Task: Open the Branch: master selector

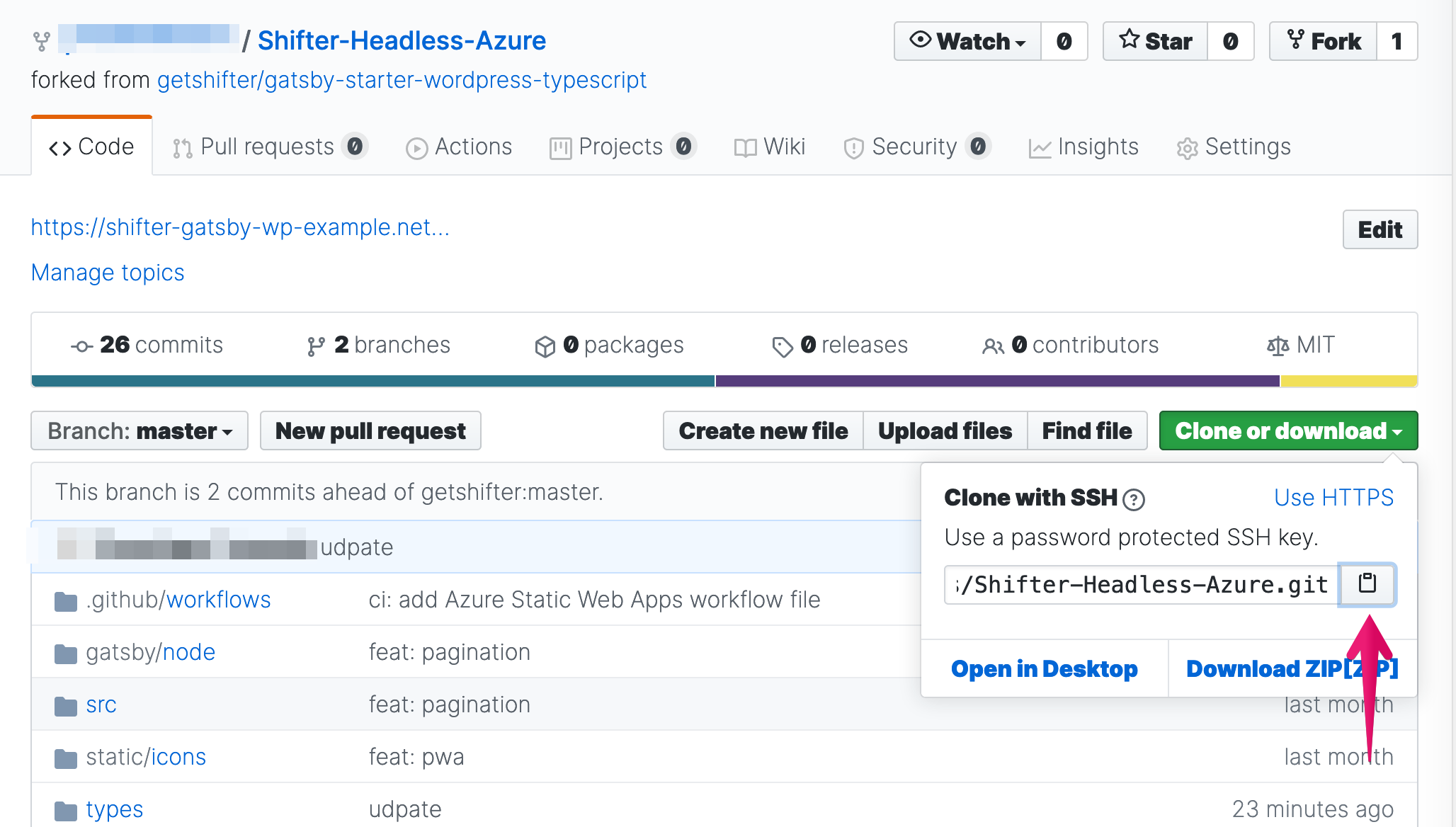Action: (140, 430)
